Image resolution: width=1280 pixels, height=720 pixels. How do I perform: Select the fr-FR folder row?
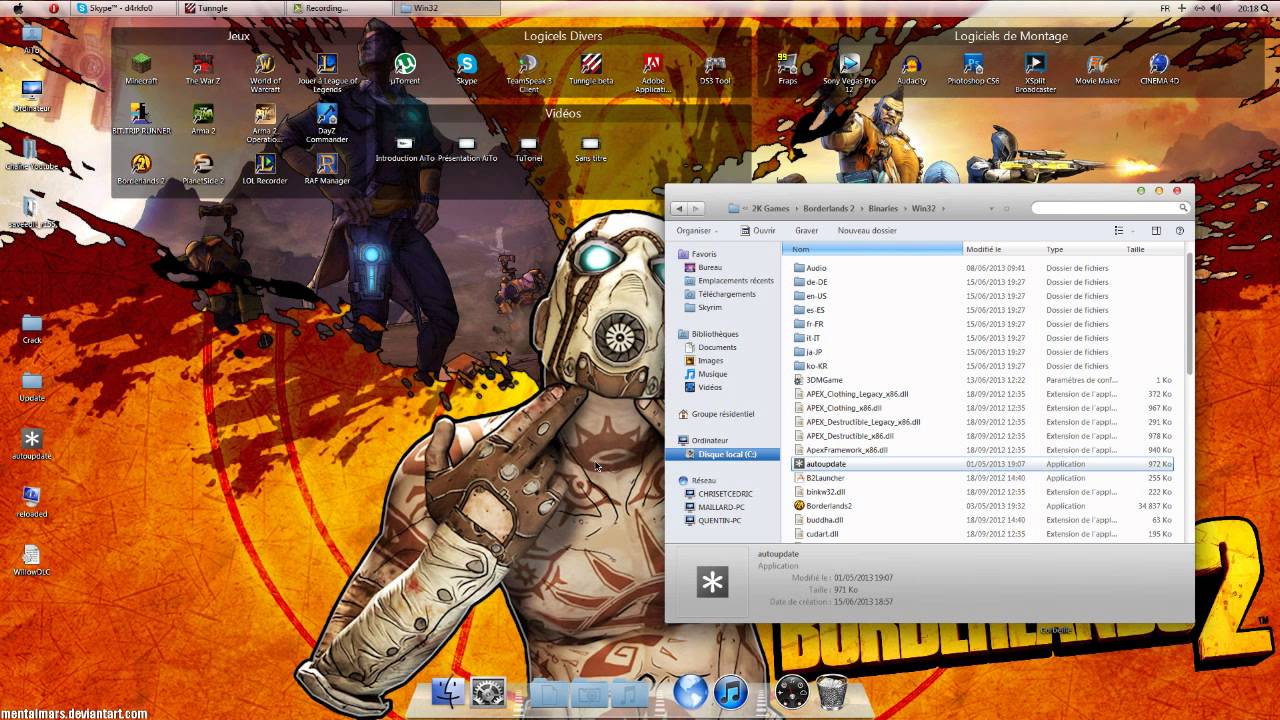(981, 324)
